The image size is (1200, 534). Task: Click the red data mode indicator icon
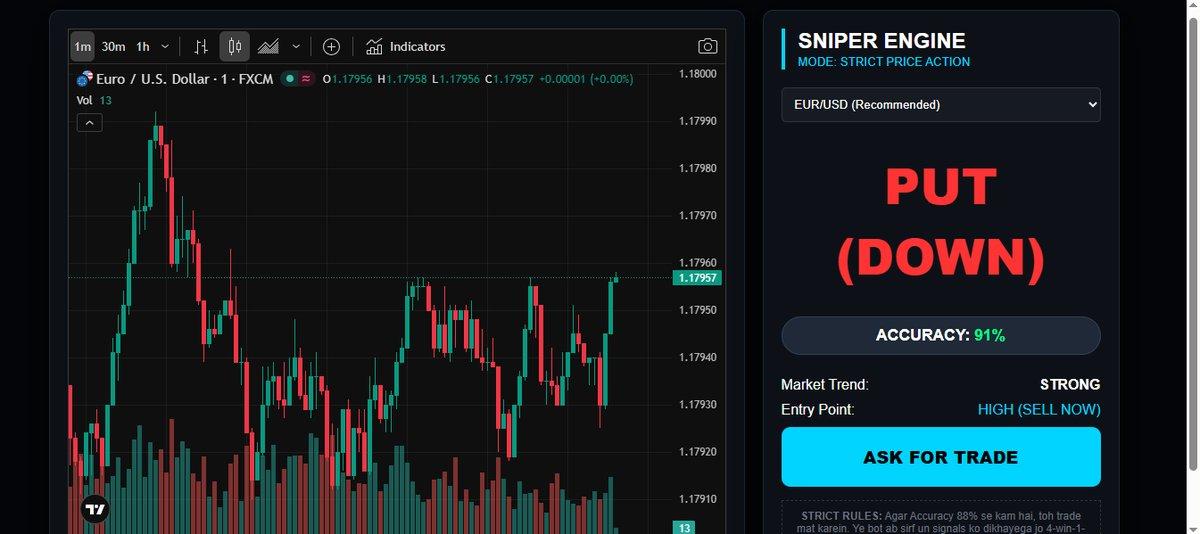pos(305,78)
